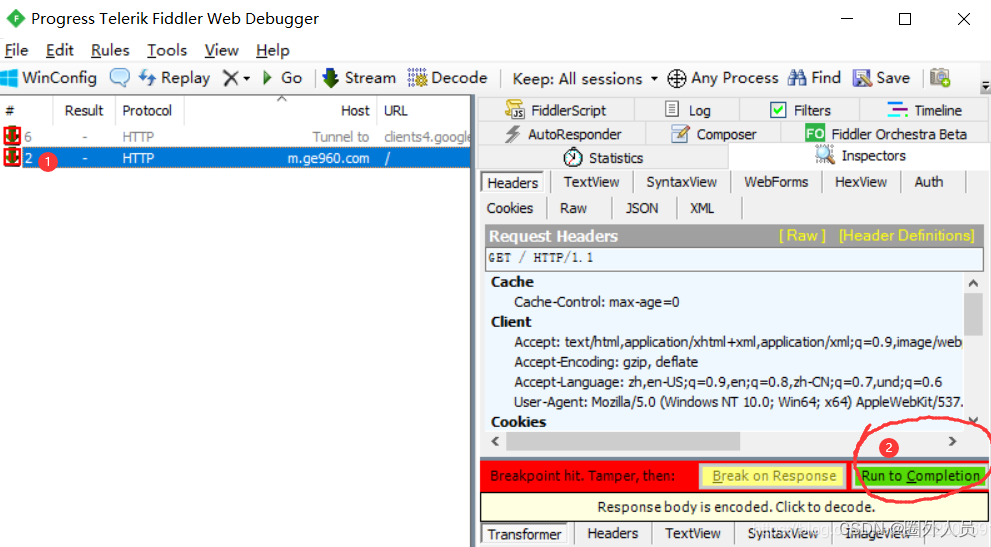Select session 2 m.ge960.com row
This screenshot has height=547, width=991.
click(x=235, y=158)
